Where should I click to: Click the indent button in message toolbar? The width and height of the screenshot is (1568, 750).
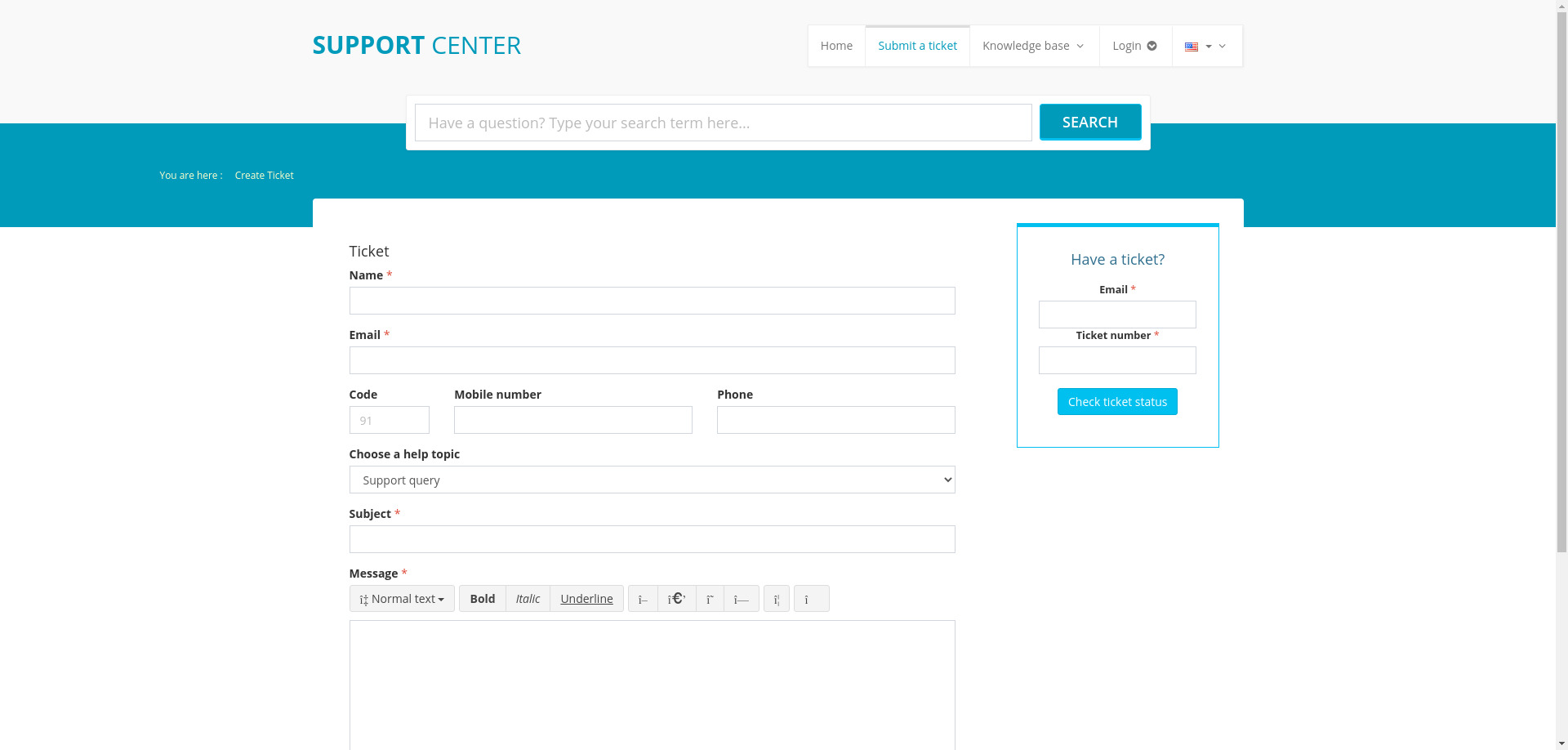tap(742, 599)
